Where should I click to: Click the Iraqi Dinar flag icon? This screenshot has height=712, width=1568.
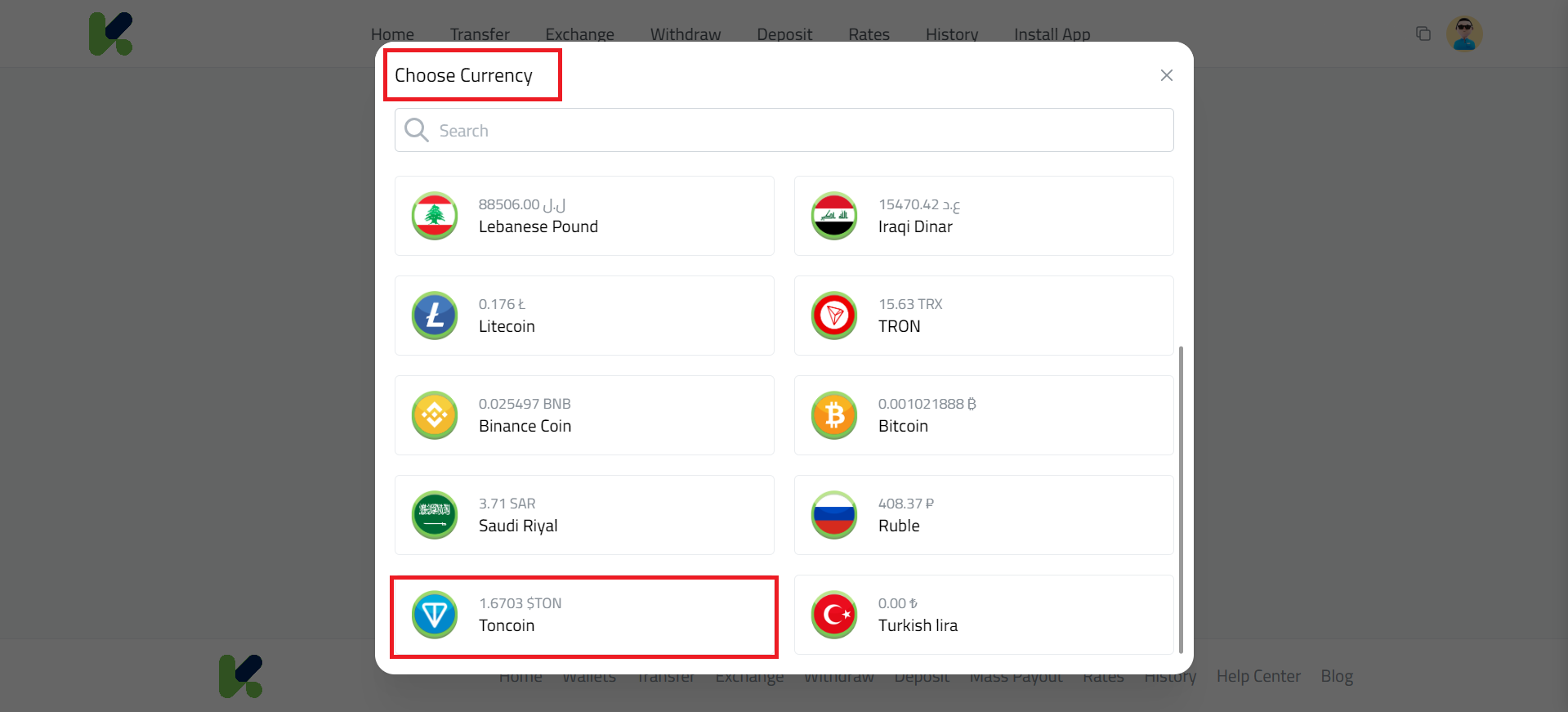coord(834,216)
